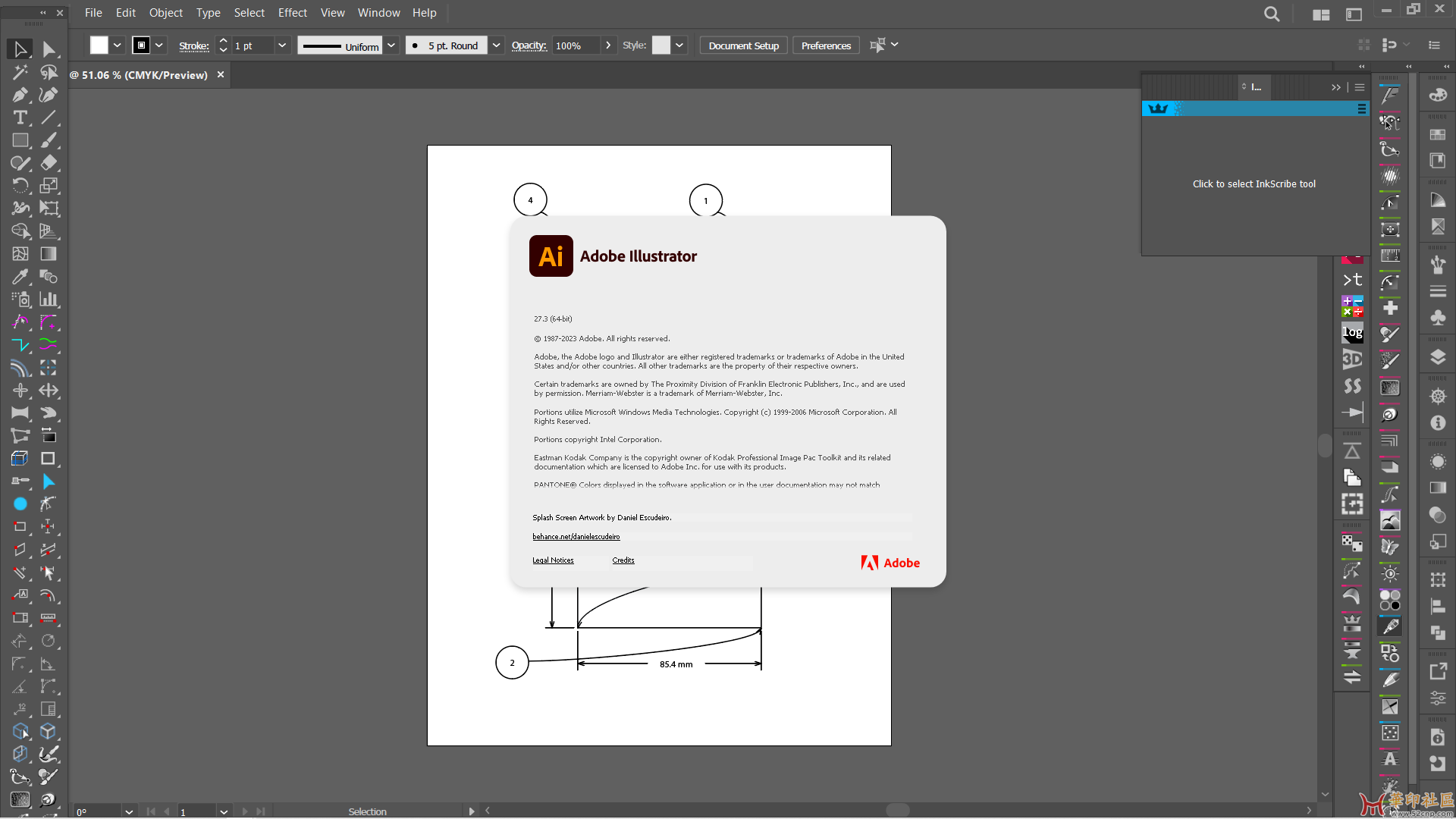
Task: Expand the Opacity arrow
Action: pyautogui.click(x=607, y=45)
